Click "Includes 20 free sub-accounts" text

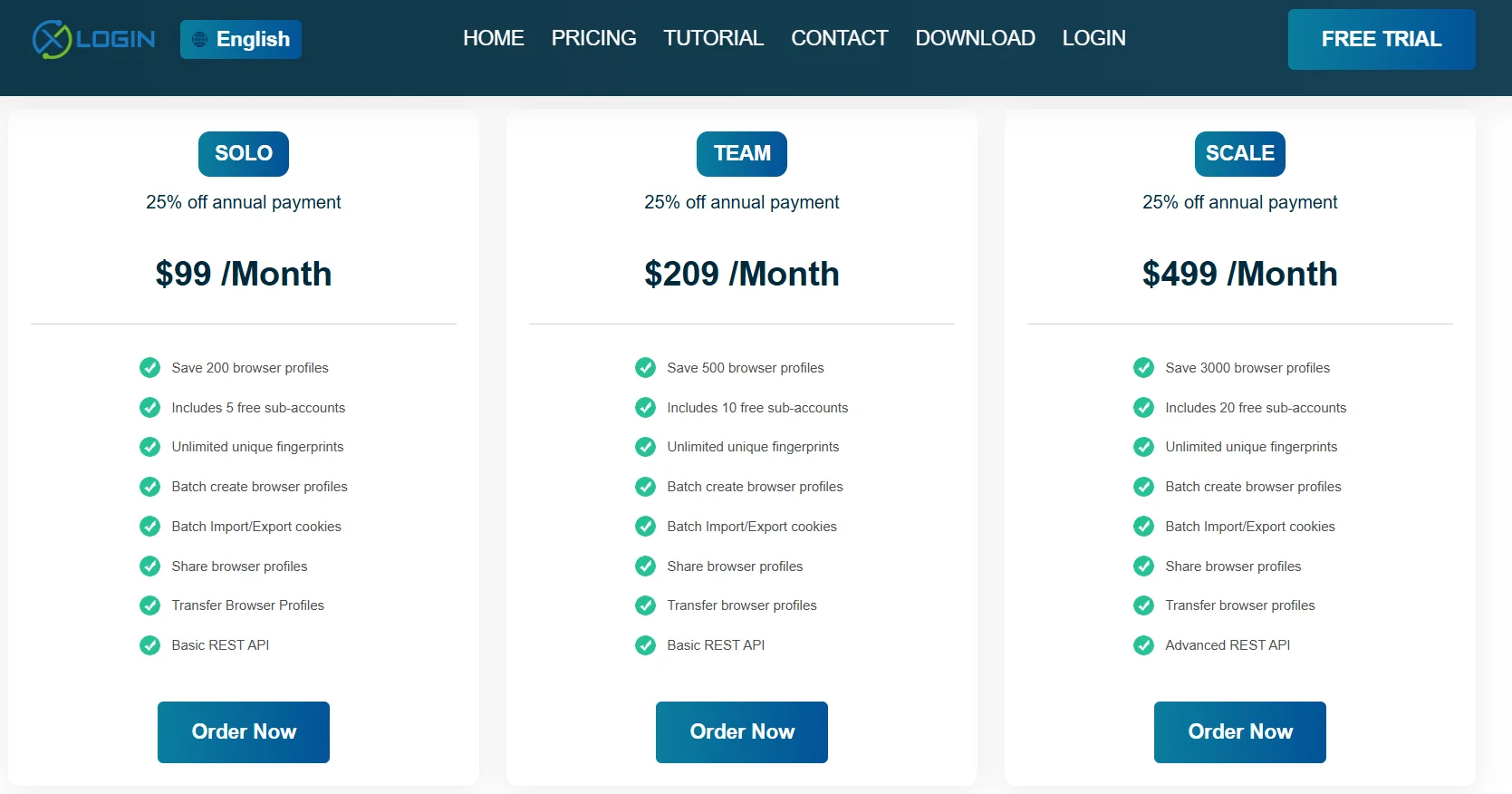tap(1256, 408)
